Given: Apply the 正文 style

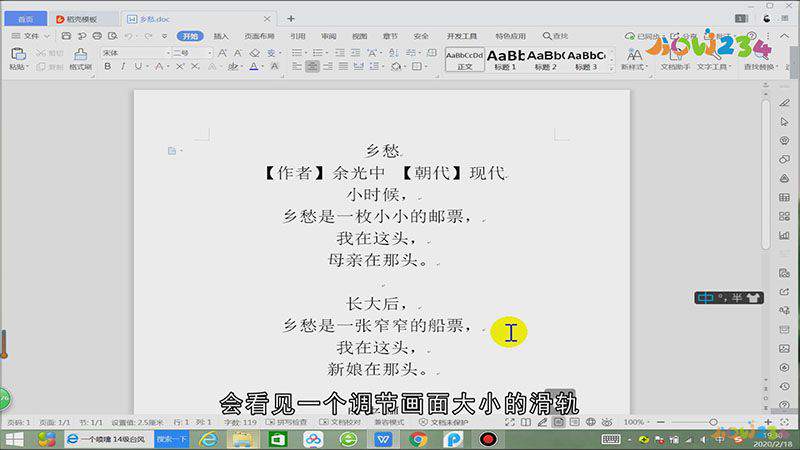Looking at the screenshot, I should coord(465,60).
